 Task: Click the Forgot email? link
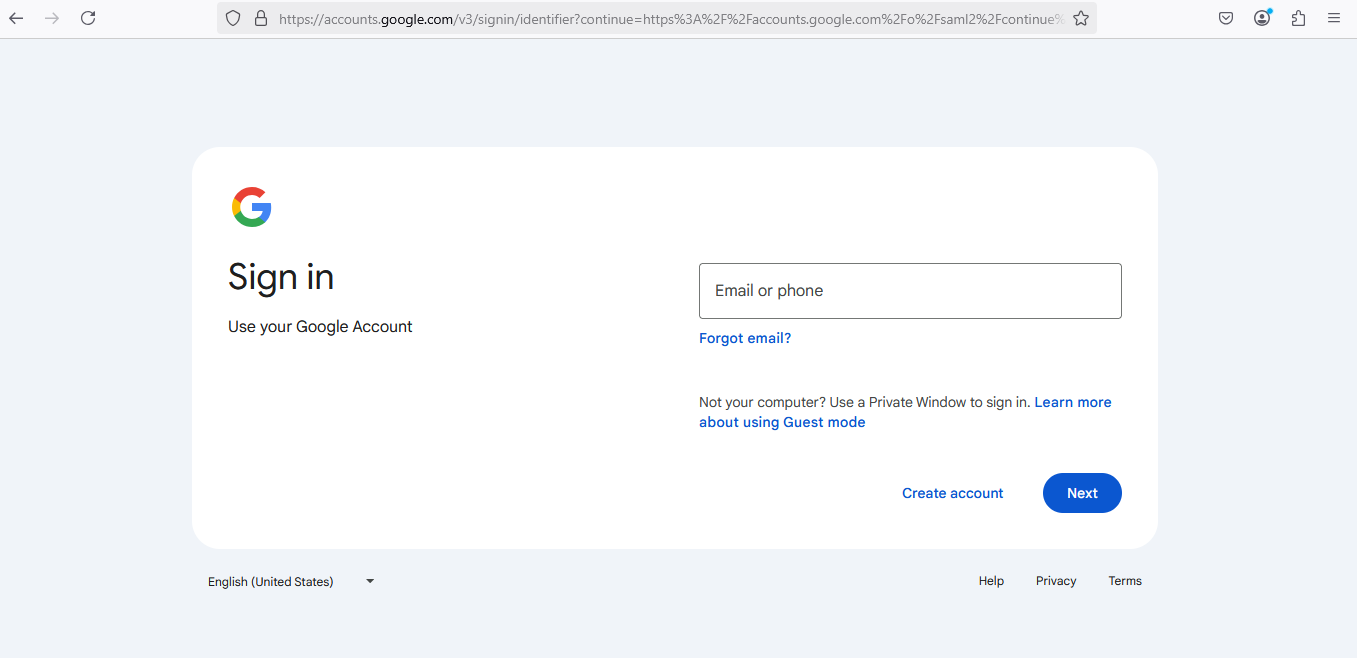745,338
